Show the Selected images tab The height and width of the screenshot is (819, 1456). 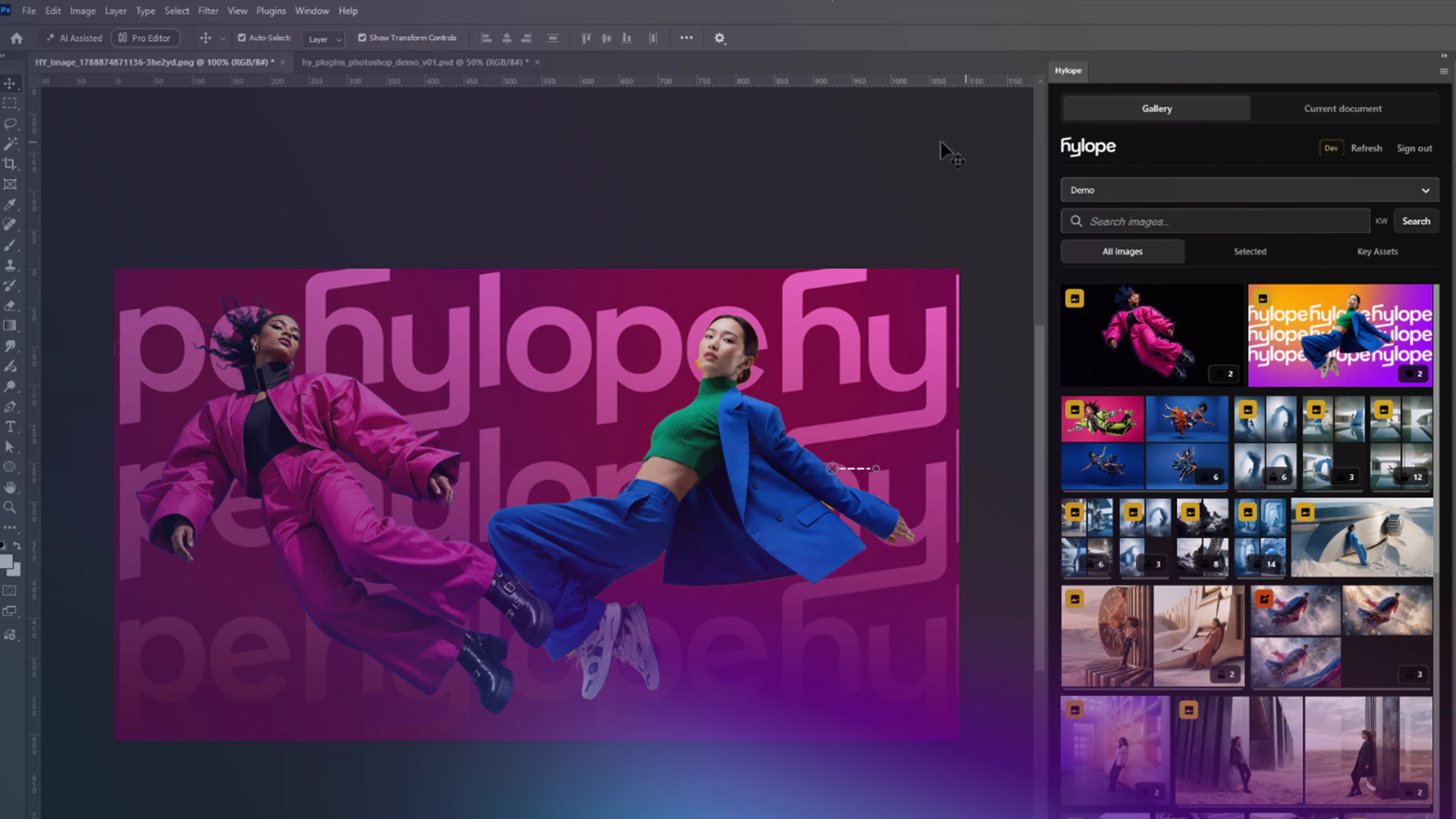coord(1250,252)
